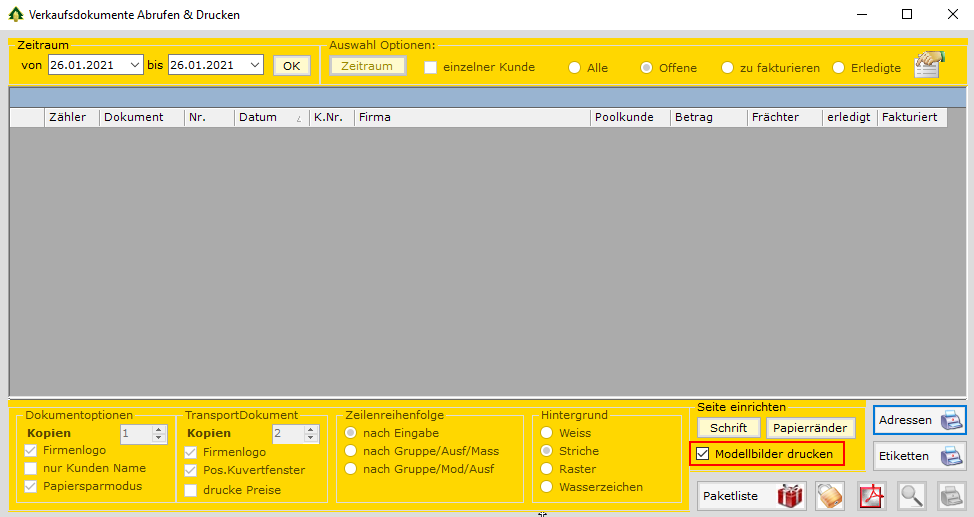Select the Erledigte radio button
The height and width of the screenshot is (517, 974).
point(839,68)
